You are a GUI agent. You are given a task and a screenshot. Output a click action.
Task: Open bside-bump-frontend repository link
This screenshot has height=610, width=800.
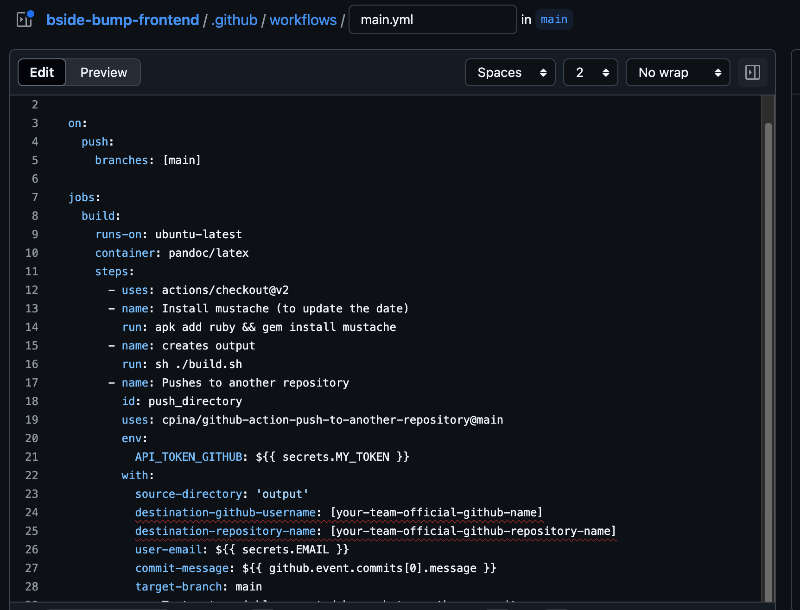point(122,20)
